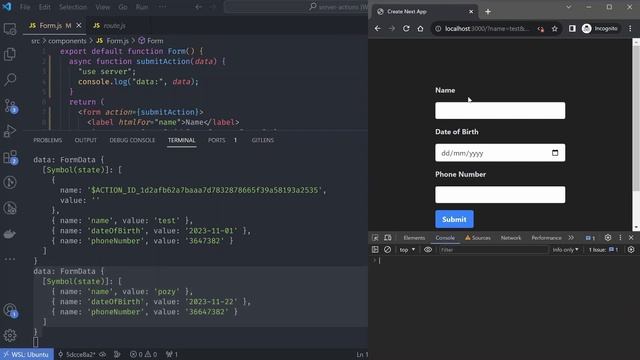The image size is (640, 360).
Task: Open the Run menu in VS Code
Action: pos(142,7)
